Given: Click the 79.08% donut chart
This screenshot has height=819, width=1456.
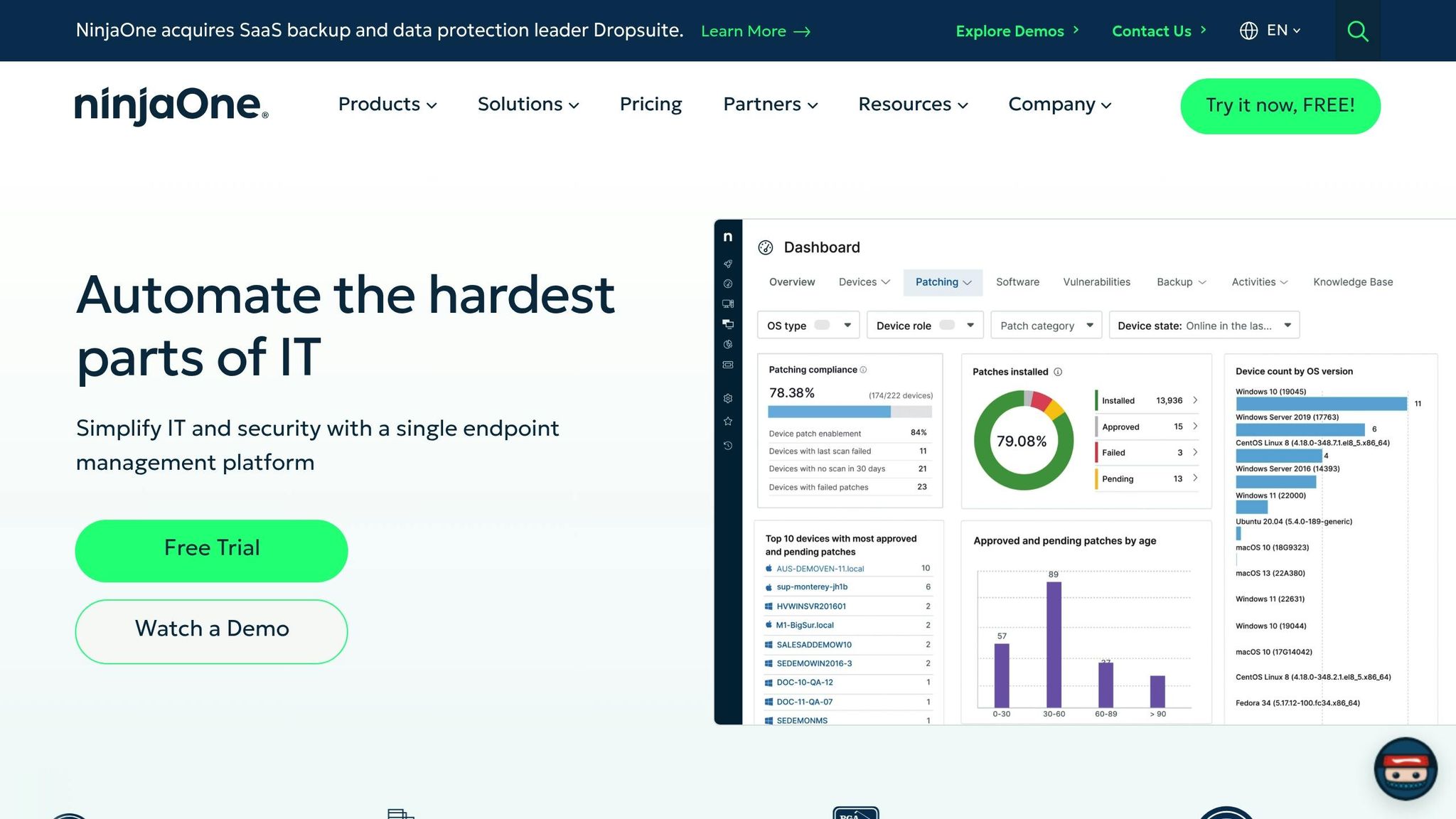Looking at the screenshot, I should (x=1023, y=440).
